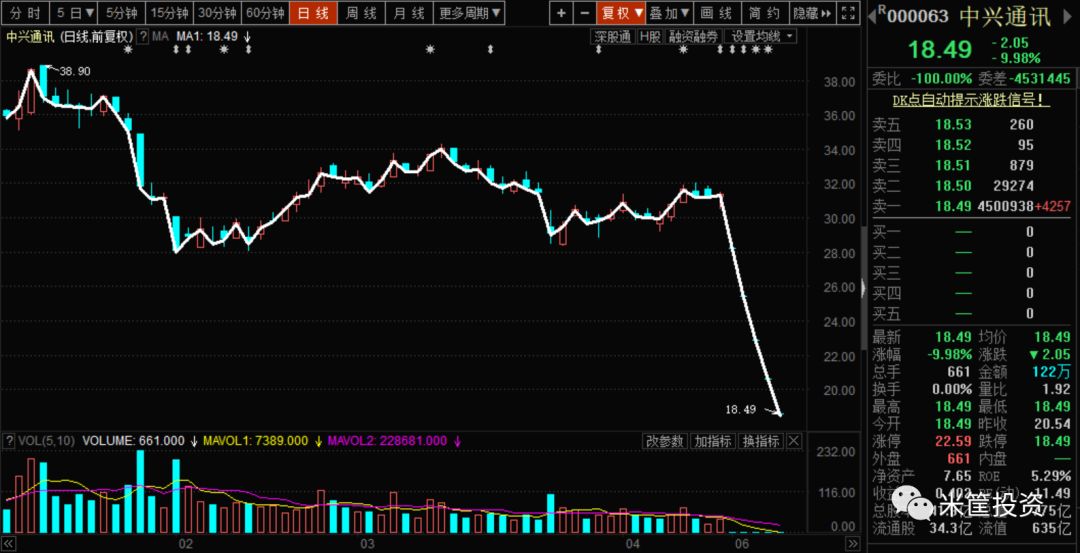Image resolution: width=1080 pixels, height=553 pixels.
Task: Select the 15分钟 period tab
Action: coord(169,12)
